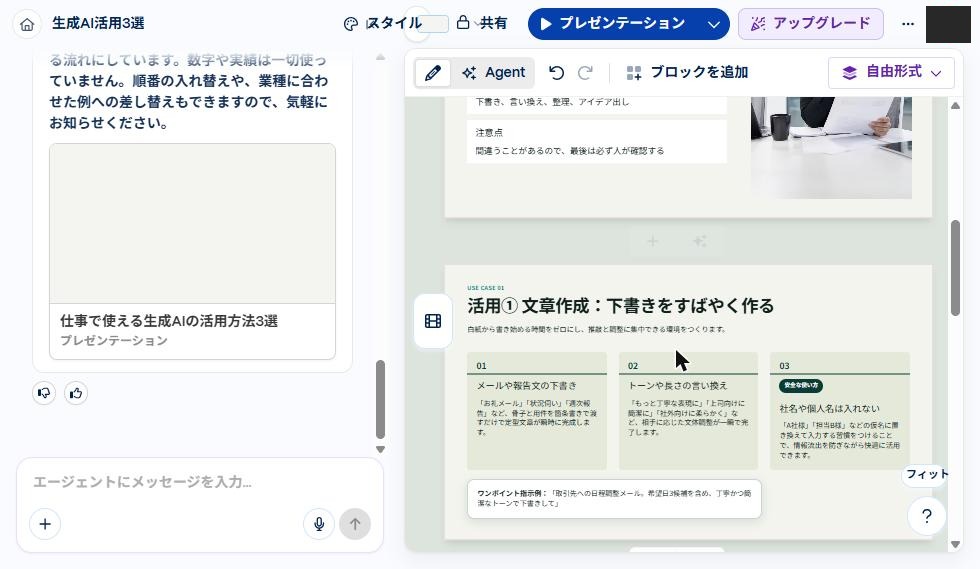Send message with up-arrow button
This screenshot has width=980, height=569.
(355, 524)
